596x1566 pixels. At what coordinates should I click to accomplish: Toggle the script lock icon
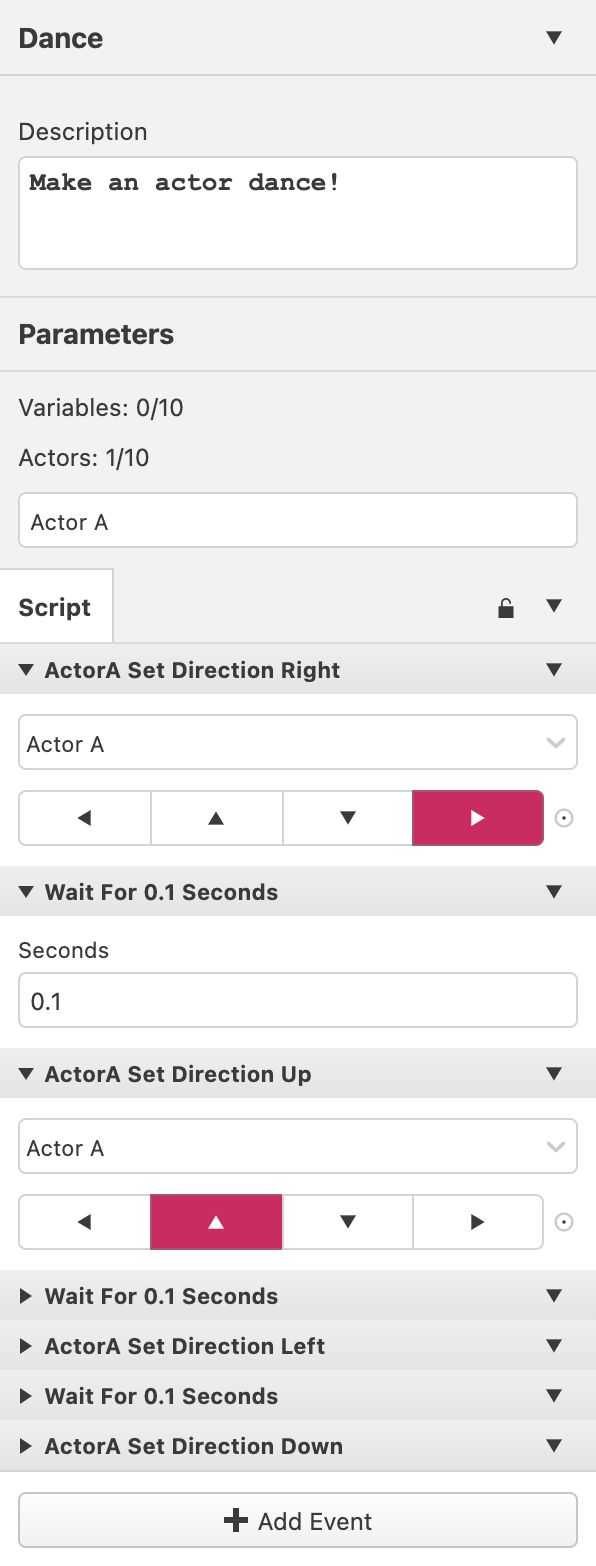point(506,608)
